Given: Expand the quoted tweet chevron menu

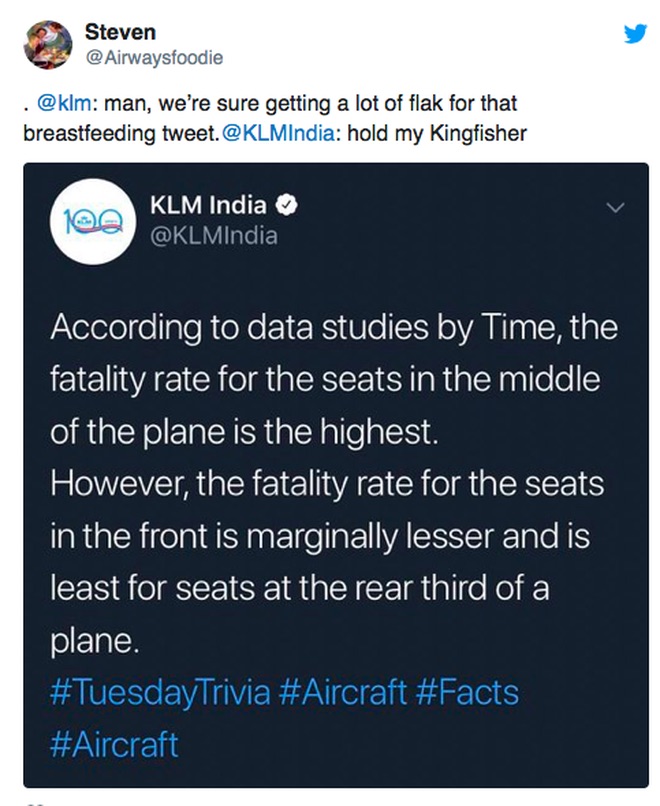Looking at the screenshot, I should click(615, 208).
